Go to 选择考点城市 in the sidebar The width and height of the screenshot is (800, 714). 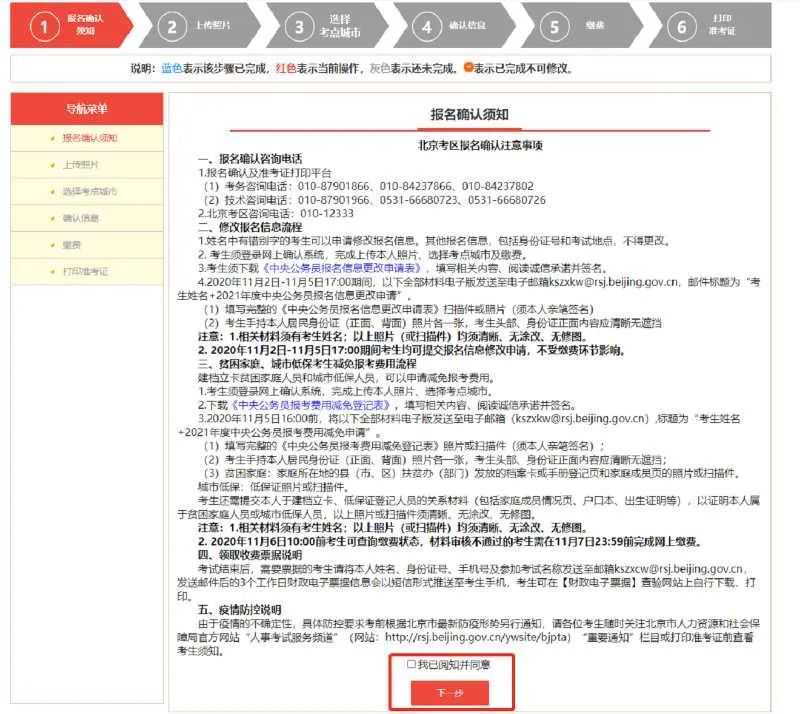coord(89,191)
